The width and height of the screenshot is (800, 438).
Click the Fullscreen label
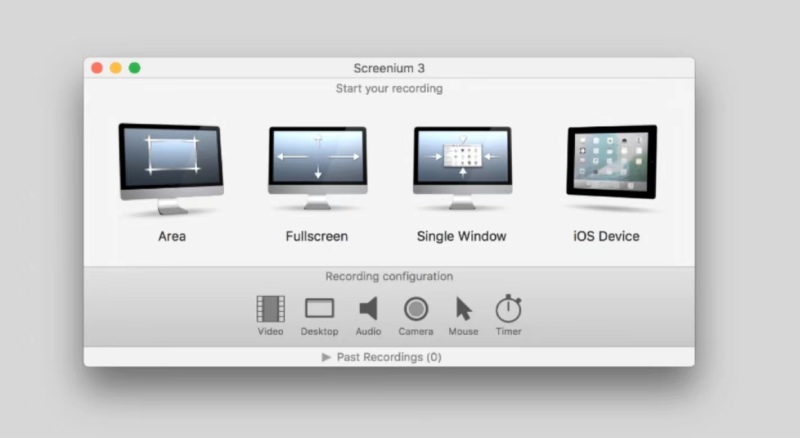coord(317,236)
